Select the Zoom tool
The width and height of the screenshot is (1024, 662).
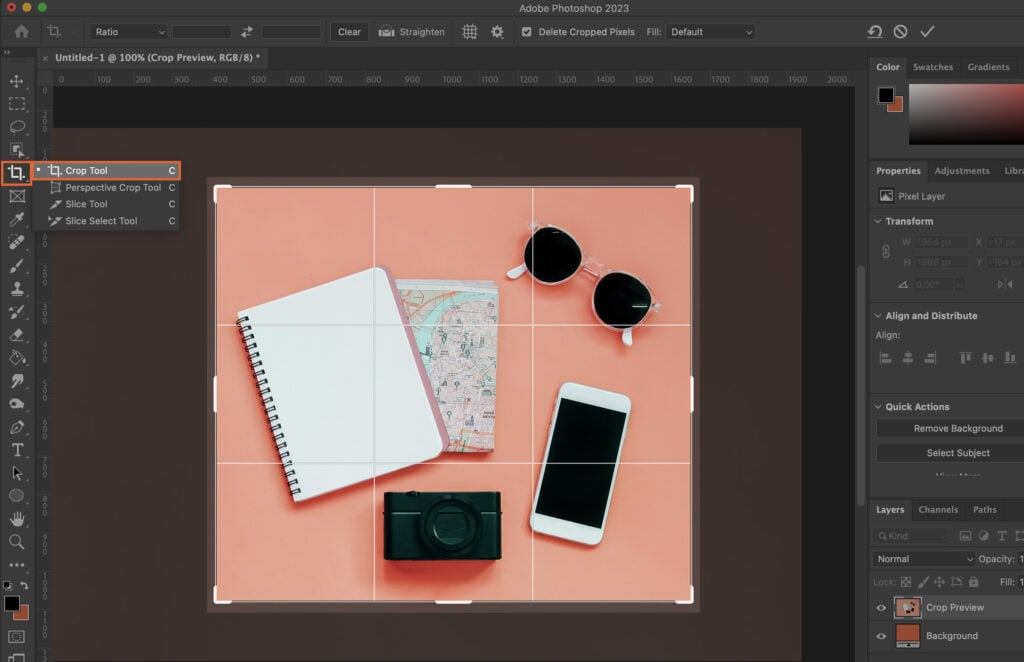[17, 542]
